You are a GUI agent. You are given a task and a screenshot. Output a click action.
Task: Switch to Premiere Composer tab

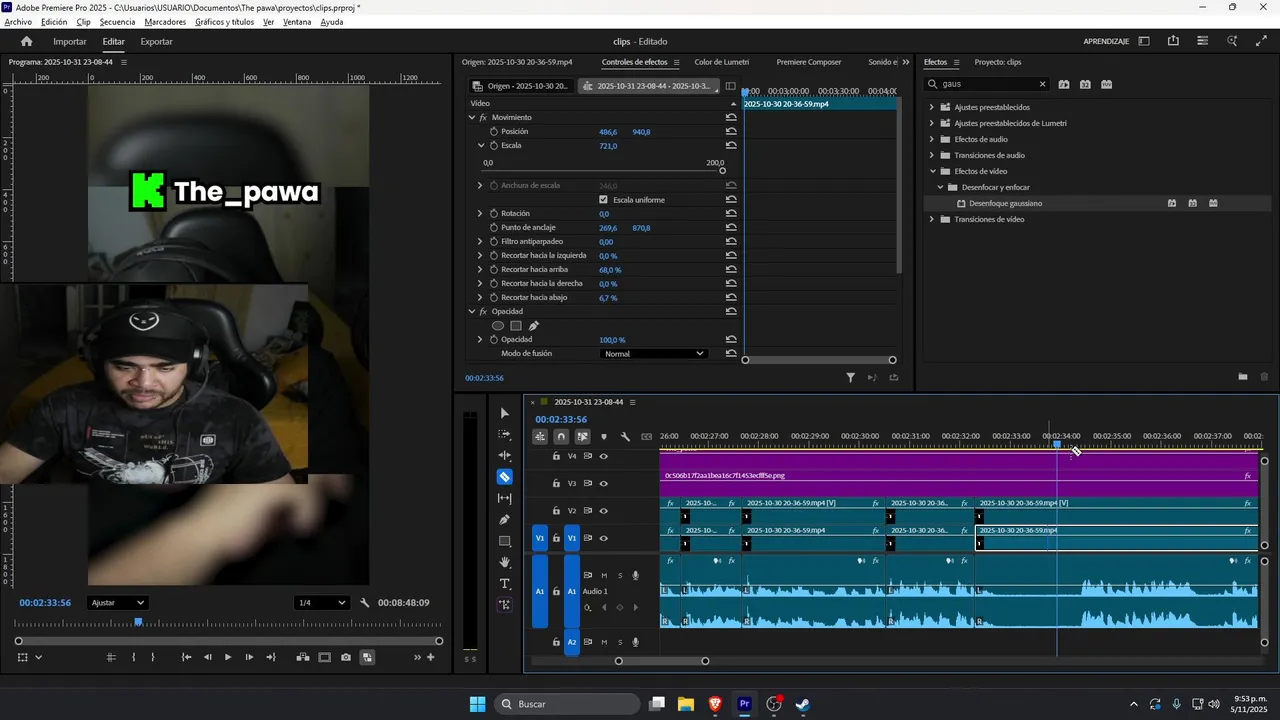pos(809,62)
